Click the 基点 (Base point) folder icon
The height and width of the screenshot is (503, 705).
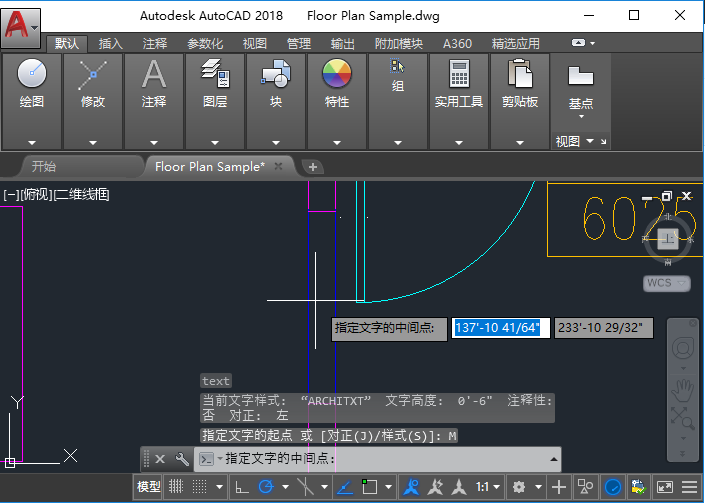coord(580,76)
